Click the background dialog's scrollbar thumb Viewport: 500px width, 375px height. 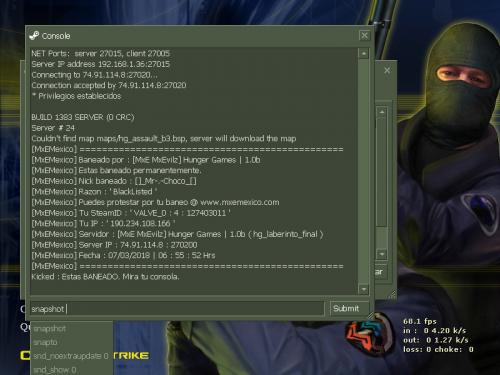point(382,172)
